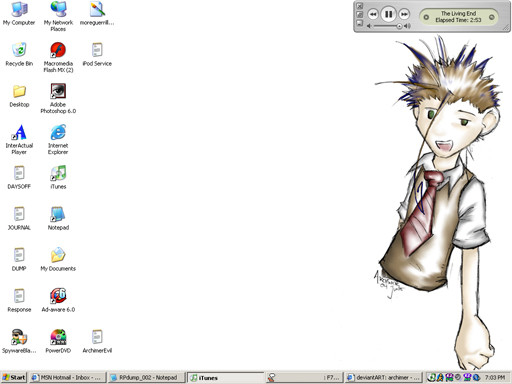Screen dimensions: 512x384
Task: Open the Desktop folder icon
Action: [x=19, y=95]
